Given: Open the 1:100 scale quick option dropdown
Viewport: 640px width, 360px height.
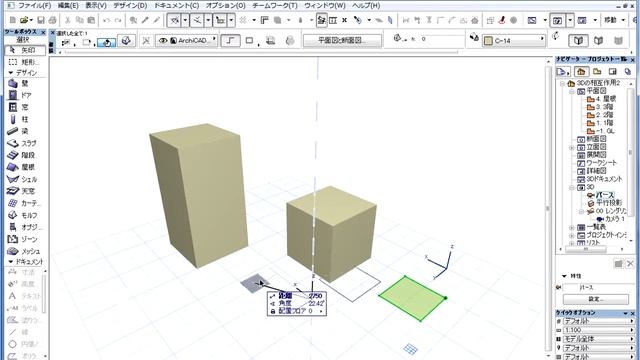Looking at the screenshot, I should (x=599, y=330).
